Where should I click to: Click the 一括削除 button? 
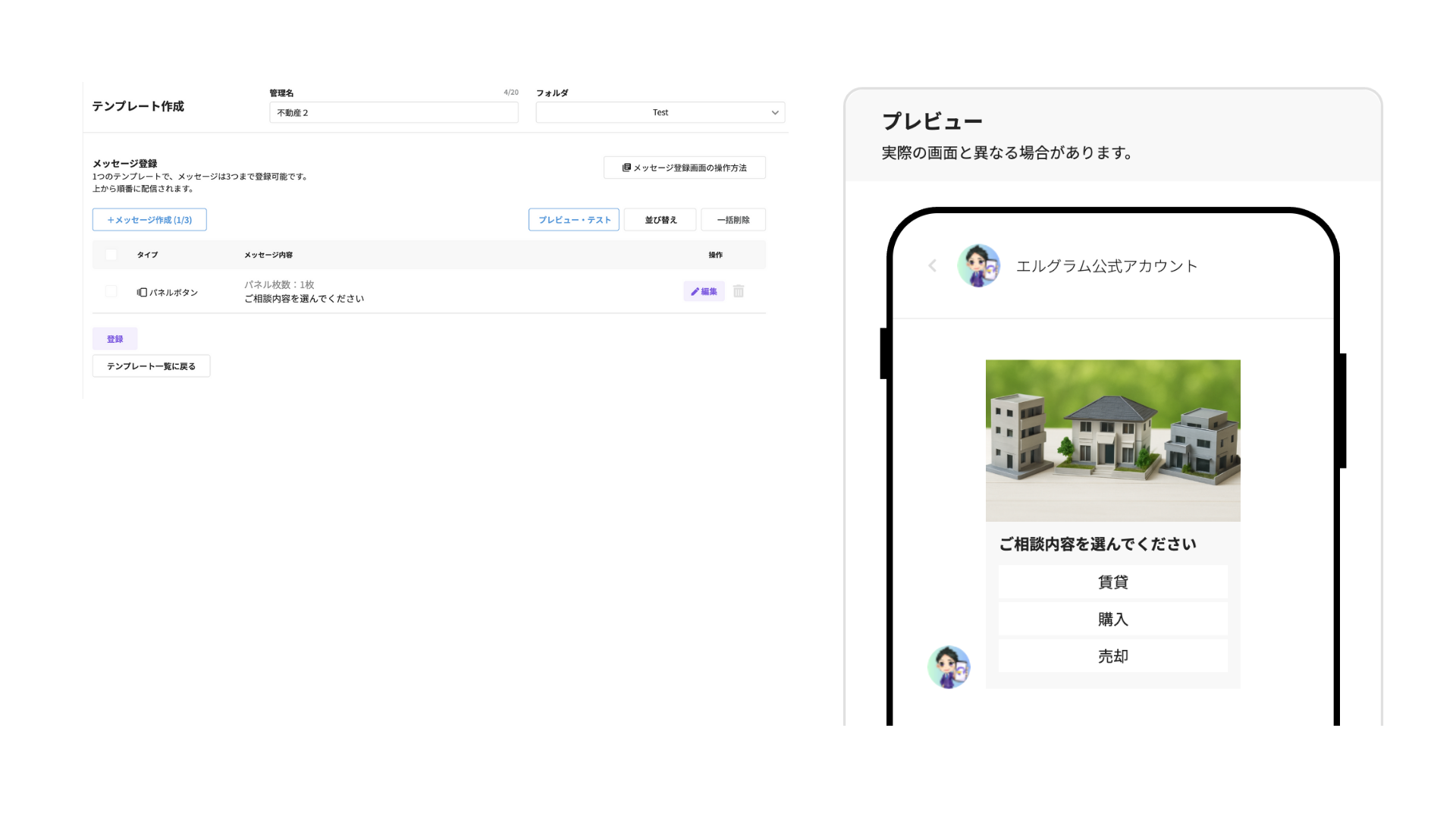pos(733,220)
